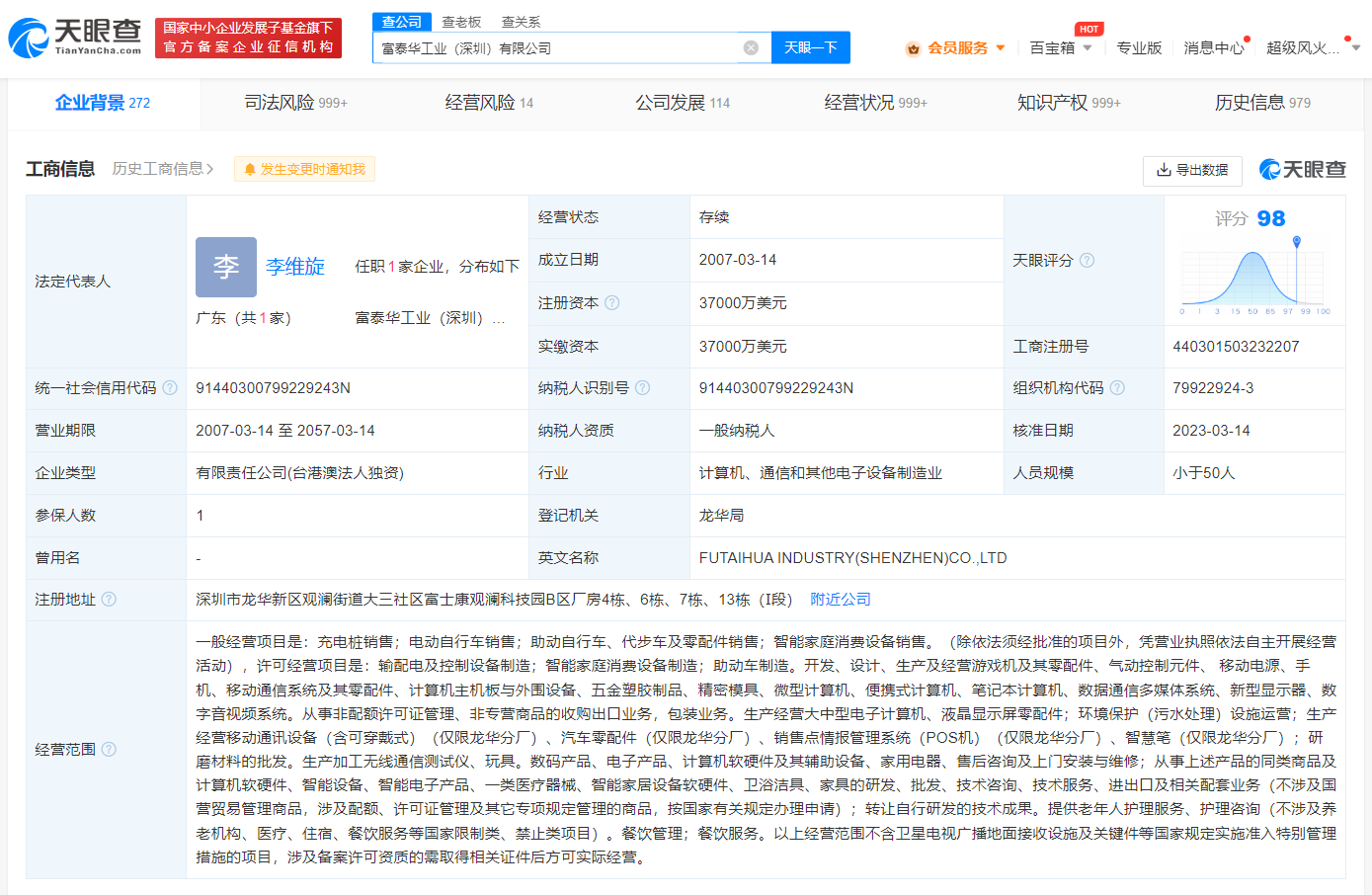
Task: Select credit code 91440300799229243N value
Action: pyautogui.click(x=274, y=388)
